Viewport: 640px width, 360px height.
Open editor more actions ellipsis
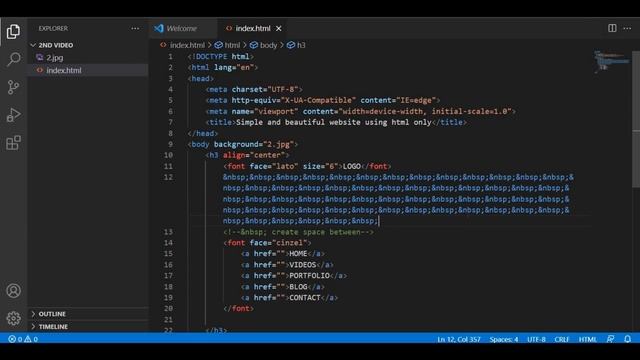(627, 28)
